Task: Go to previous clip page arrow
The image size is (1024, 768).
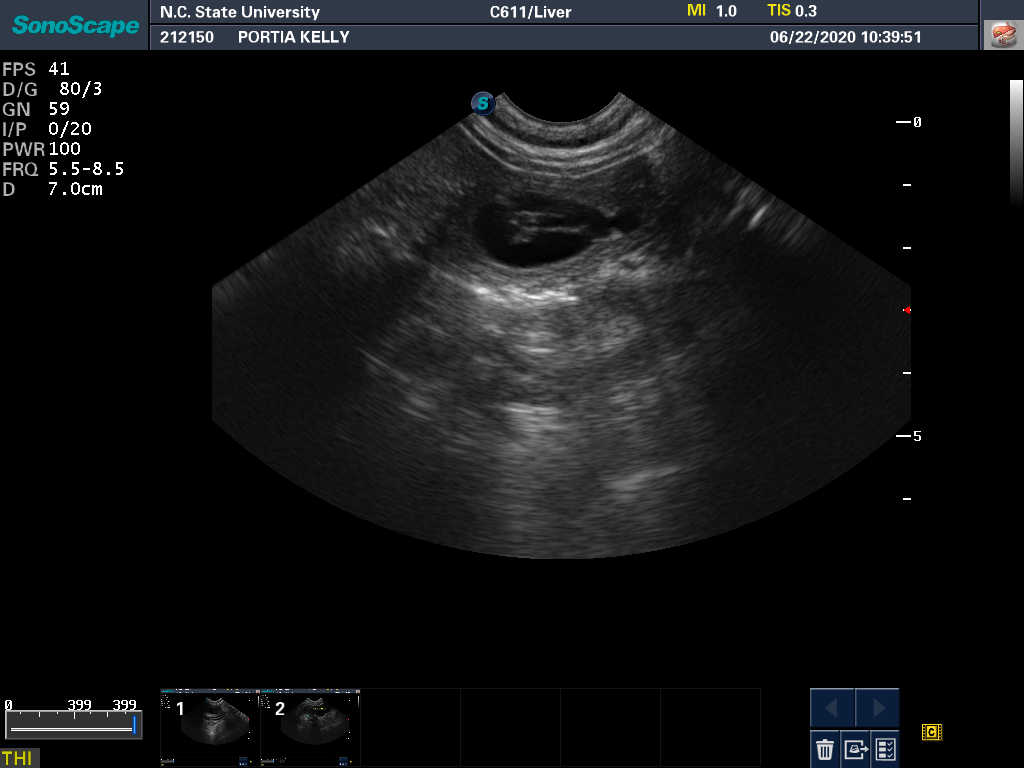Action: click(x=832, y=708)
